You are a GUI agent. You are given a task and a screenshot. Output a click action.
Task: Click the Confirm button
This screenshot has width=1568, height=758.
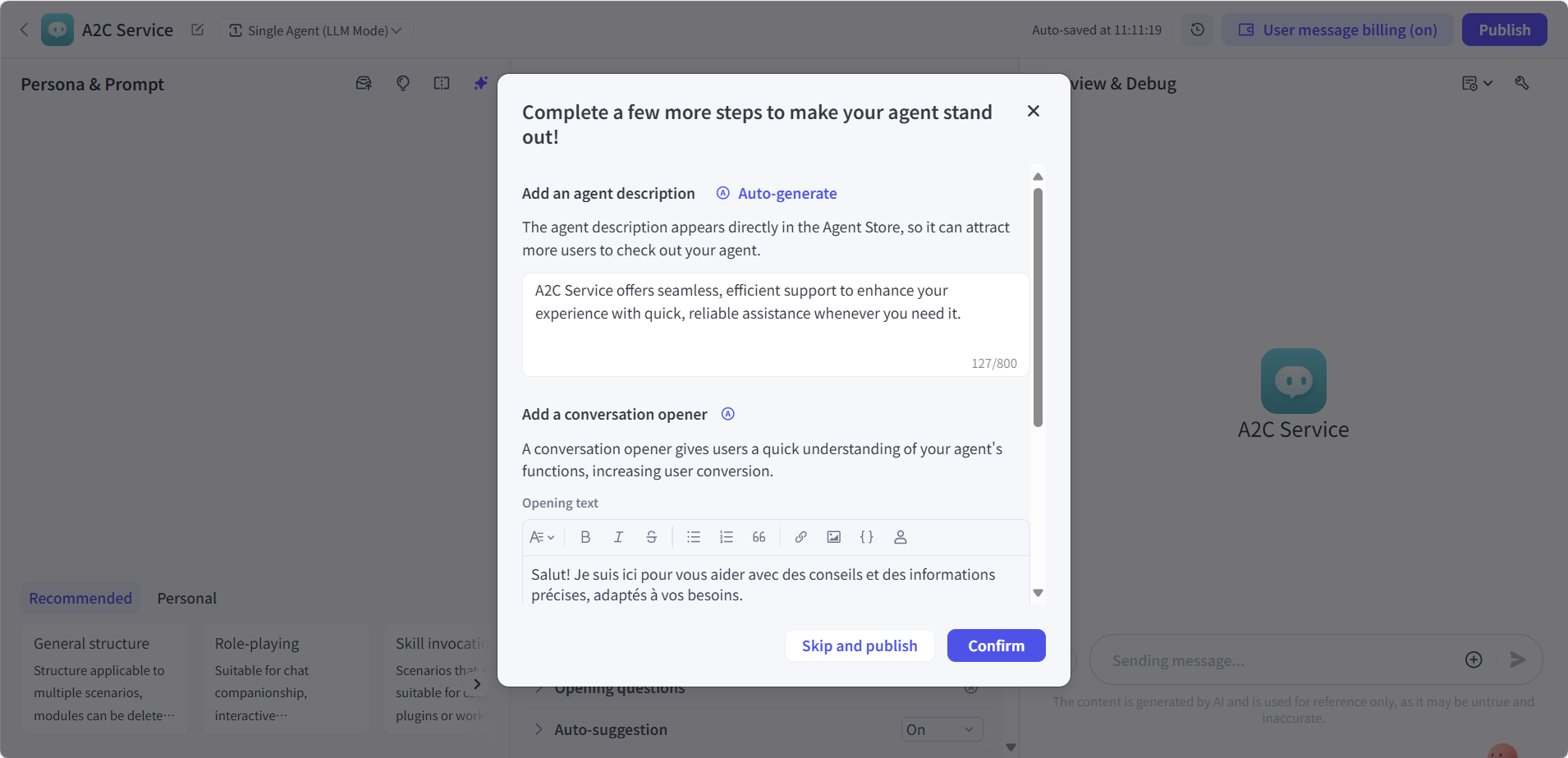pyautogui.click(x=996, y=645)
